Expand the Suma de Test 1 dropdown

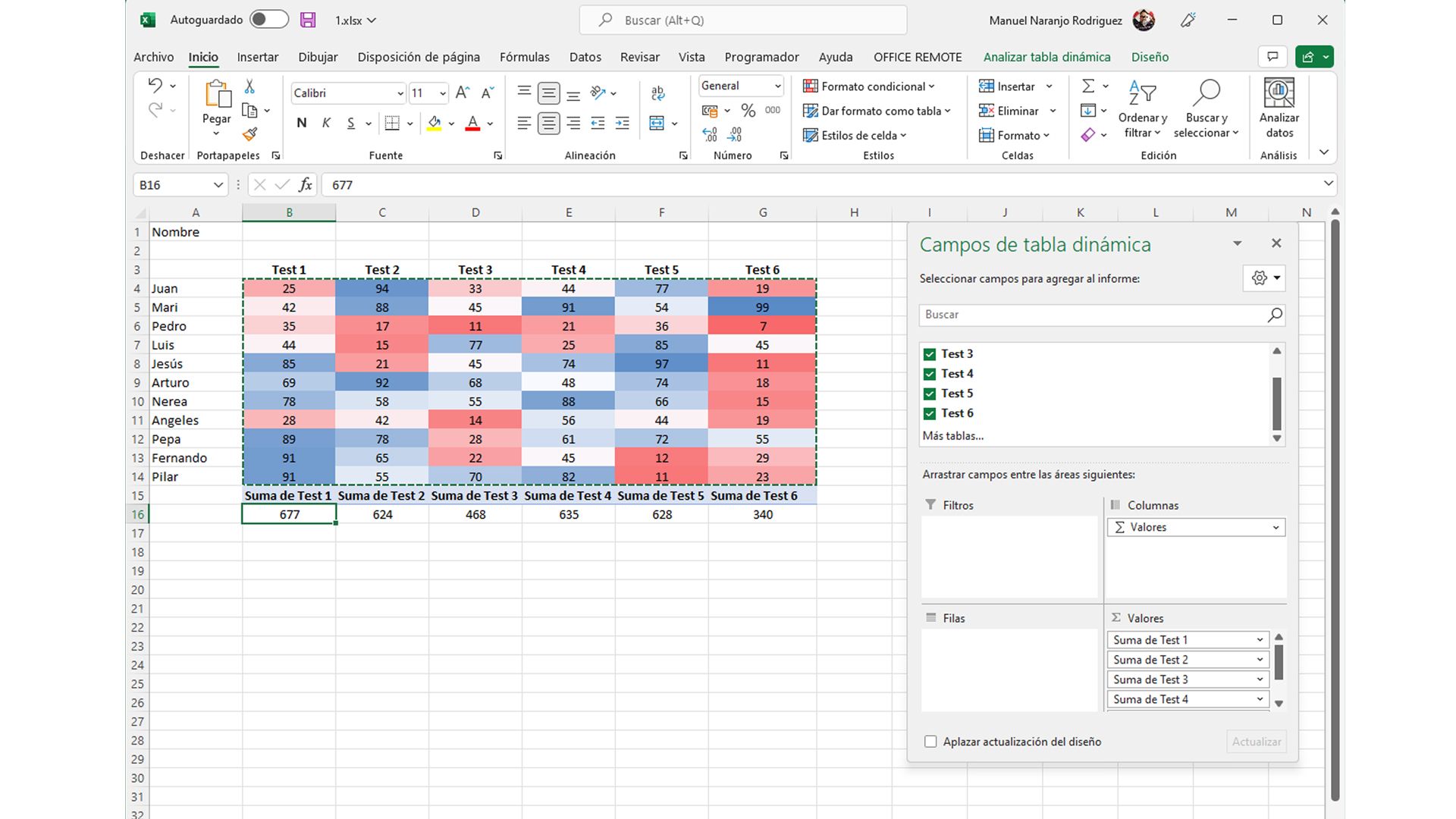point(1260,639)
